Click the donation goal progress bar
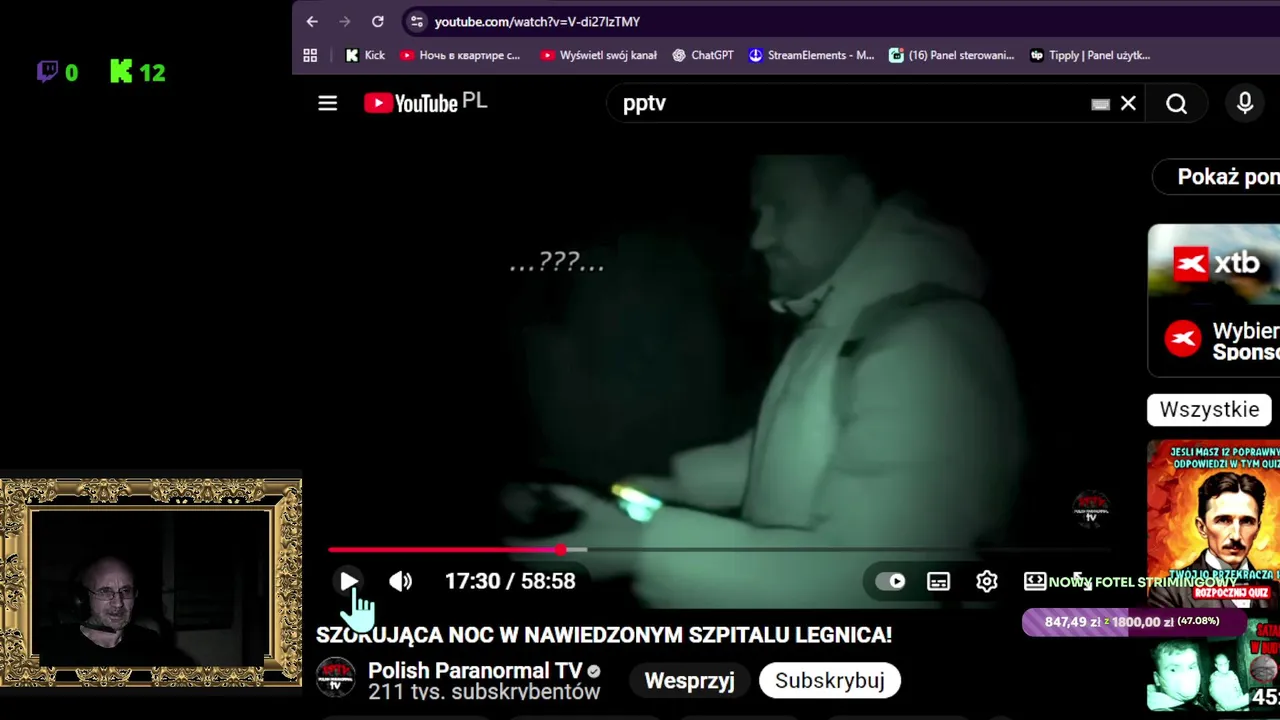This screenshot has width=1280, height=720. [1134, 622]
